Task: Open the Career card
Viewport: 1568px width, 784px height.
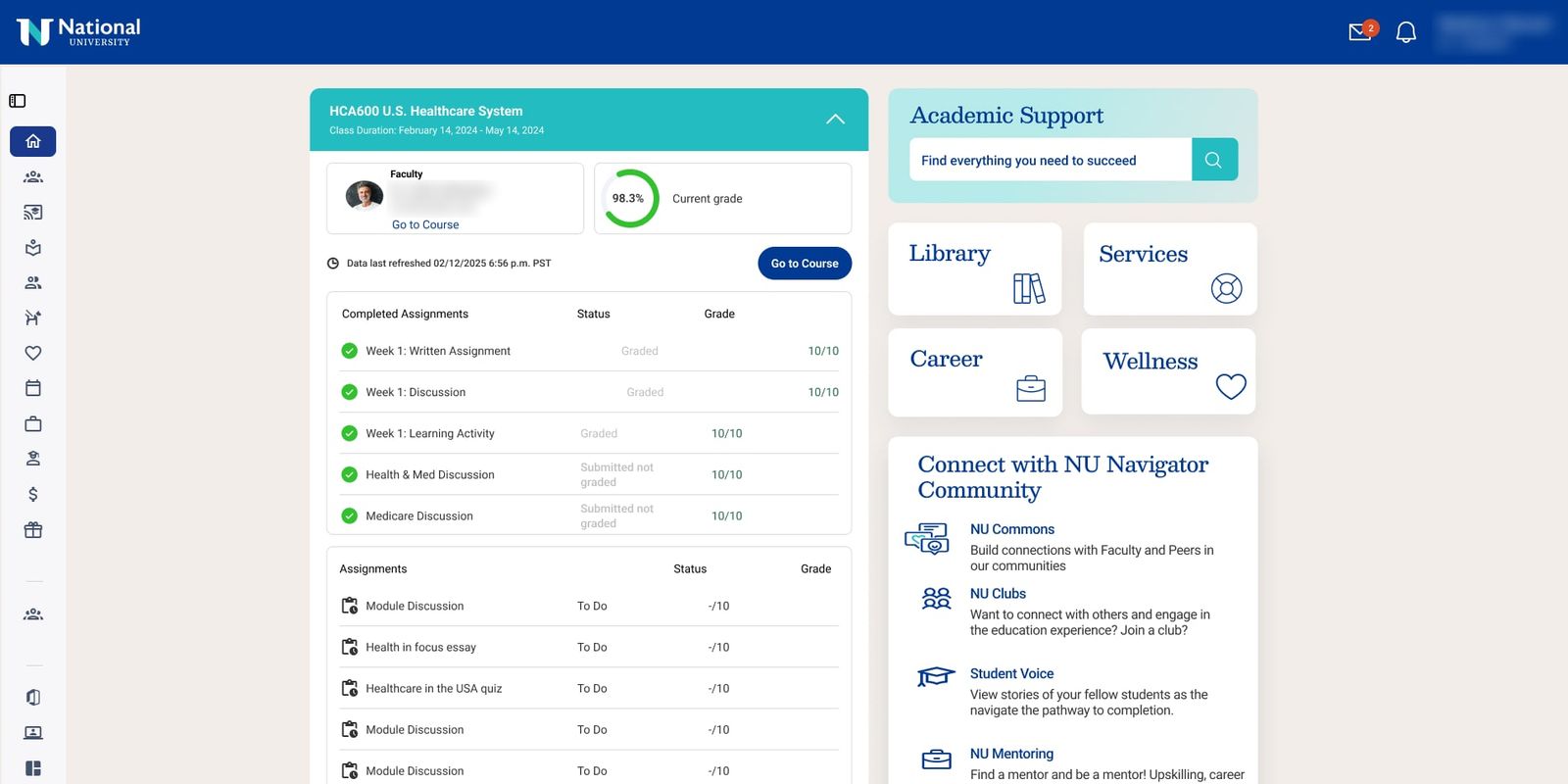Action: click(975, 372)
